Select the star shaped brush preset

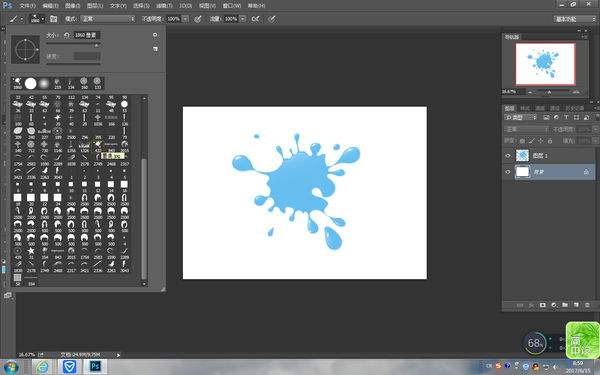click(x=31, y=251)
